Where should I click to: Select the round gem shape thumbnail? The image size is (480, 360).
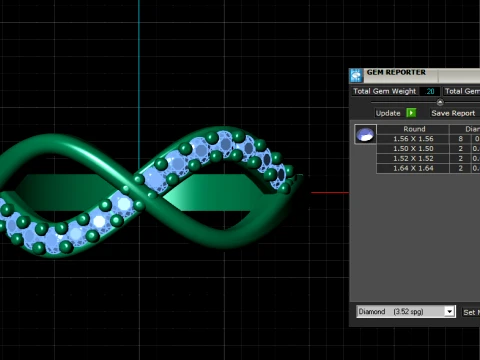pos(365,134)
